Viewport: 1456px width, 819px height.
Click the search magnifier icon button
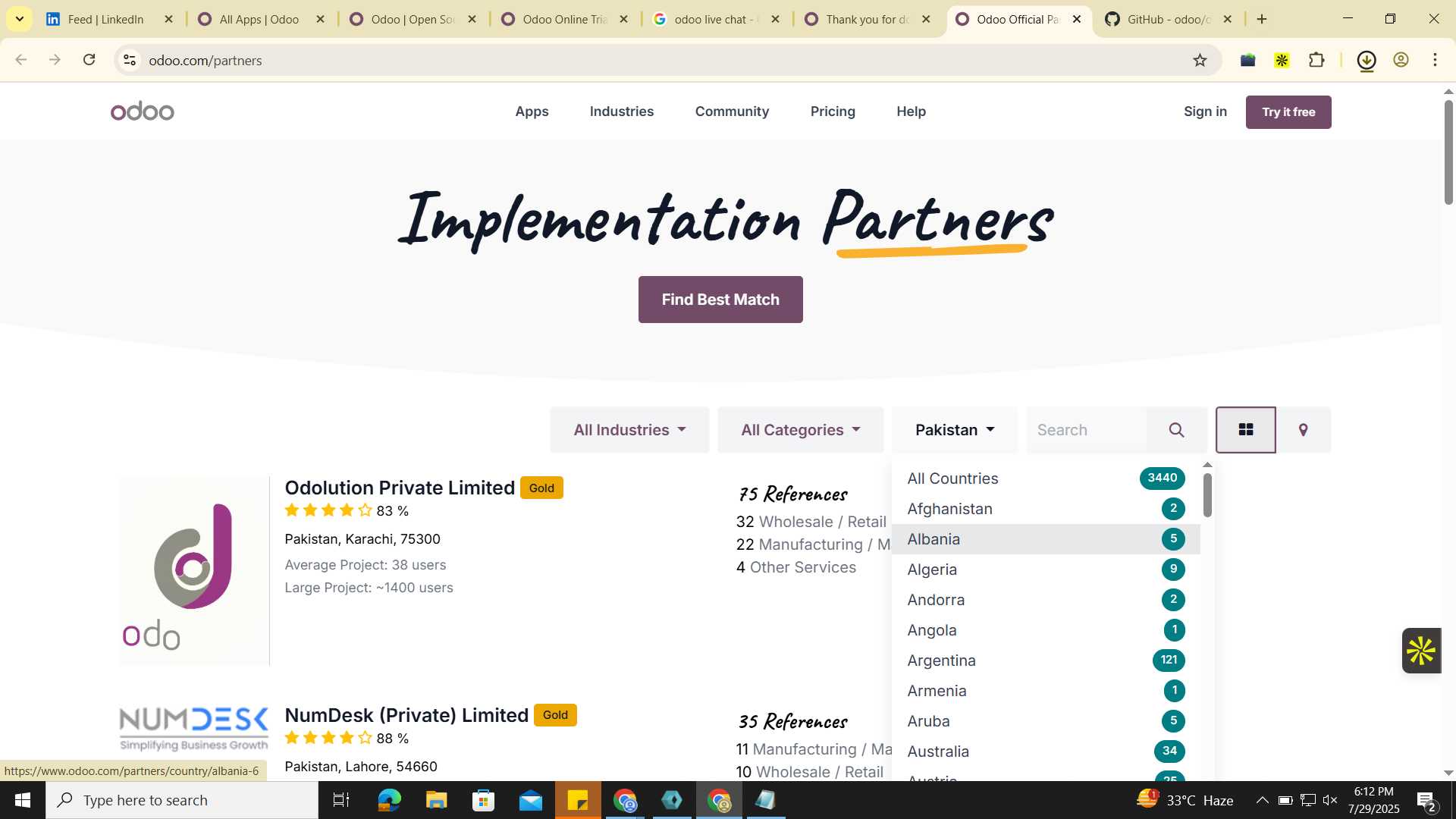1176,430
